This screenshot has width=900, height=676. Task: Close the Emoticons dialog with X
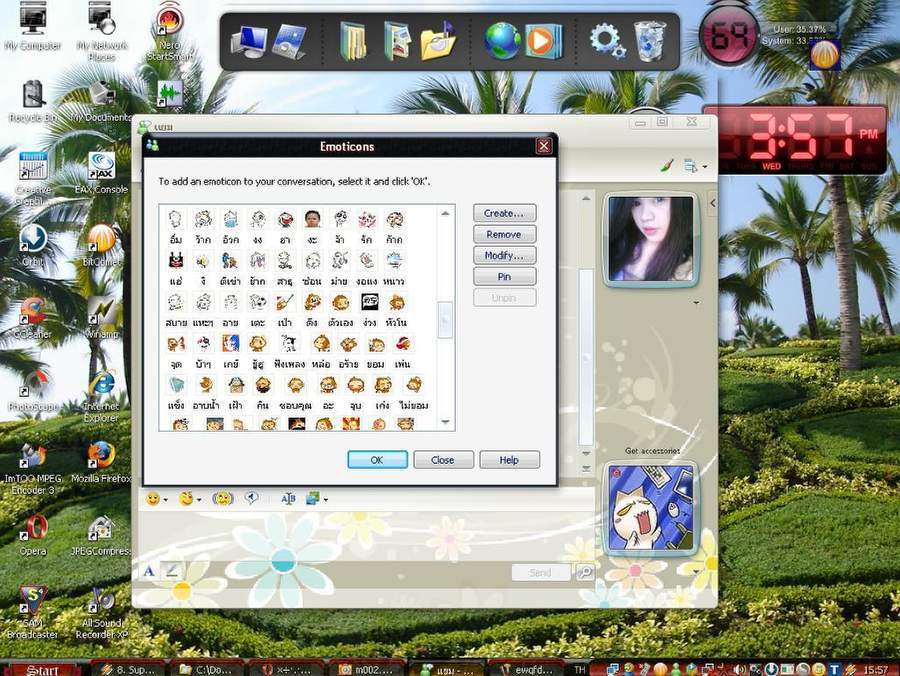tap(544, 146)
